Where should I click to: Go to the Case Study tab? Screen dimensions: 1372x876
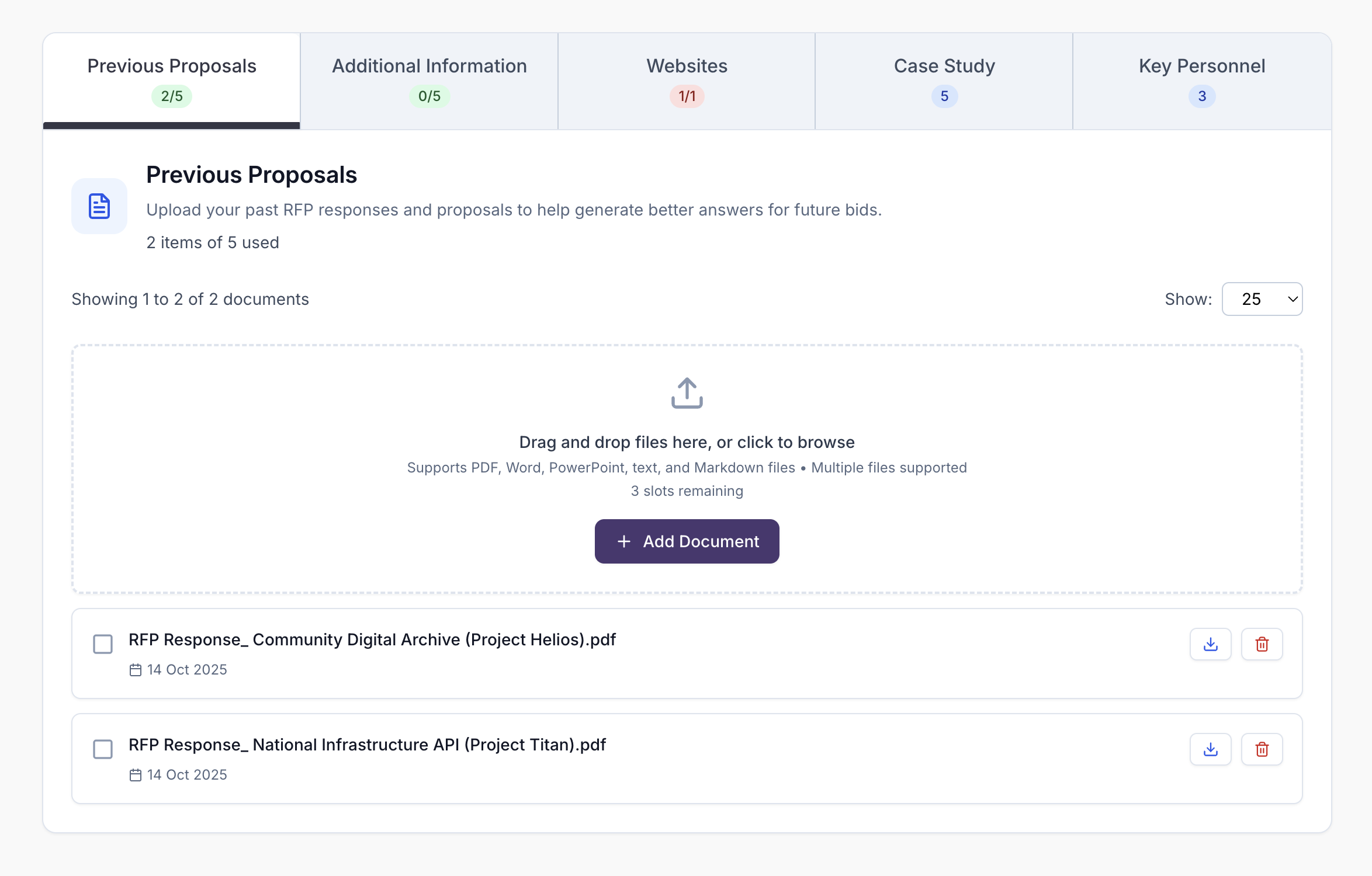[944, 81]
